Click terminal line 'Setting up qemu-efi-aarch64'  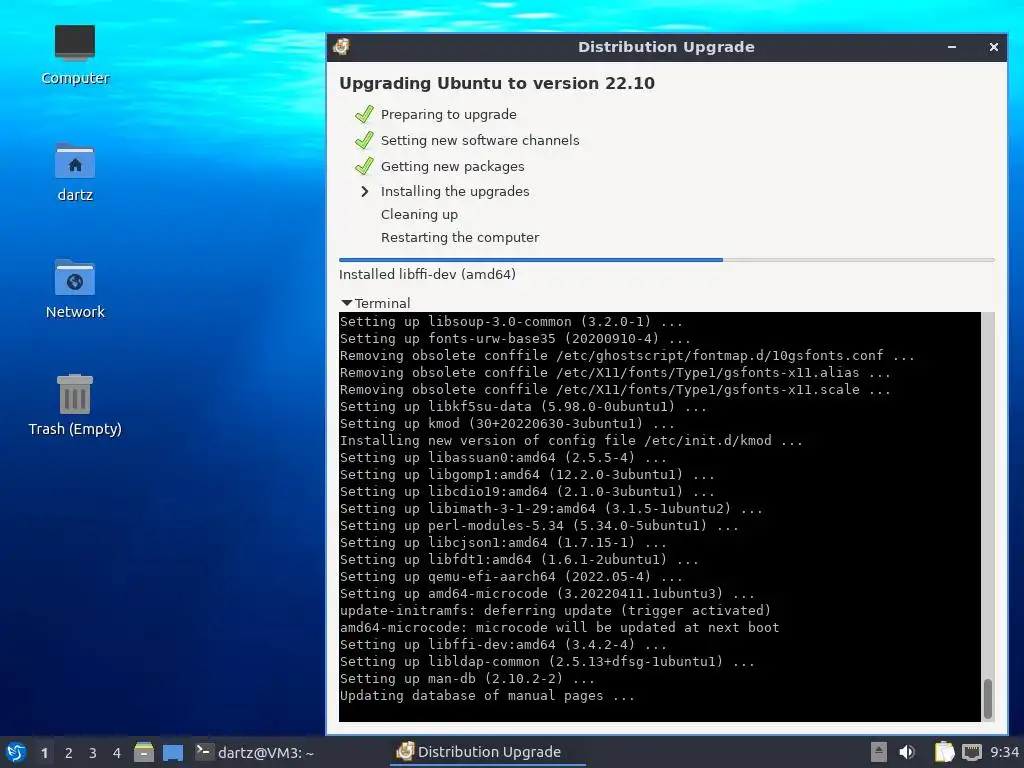pyautogui.click(x=511, y=577)
